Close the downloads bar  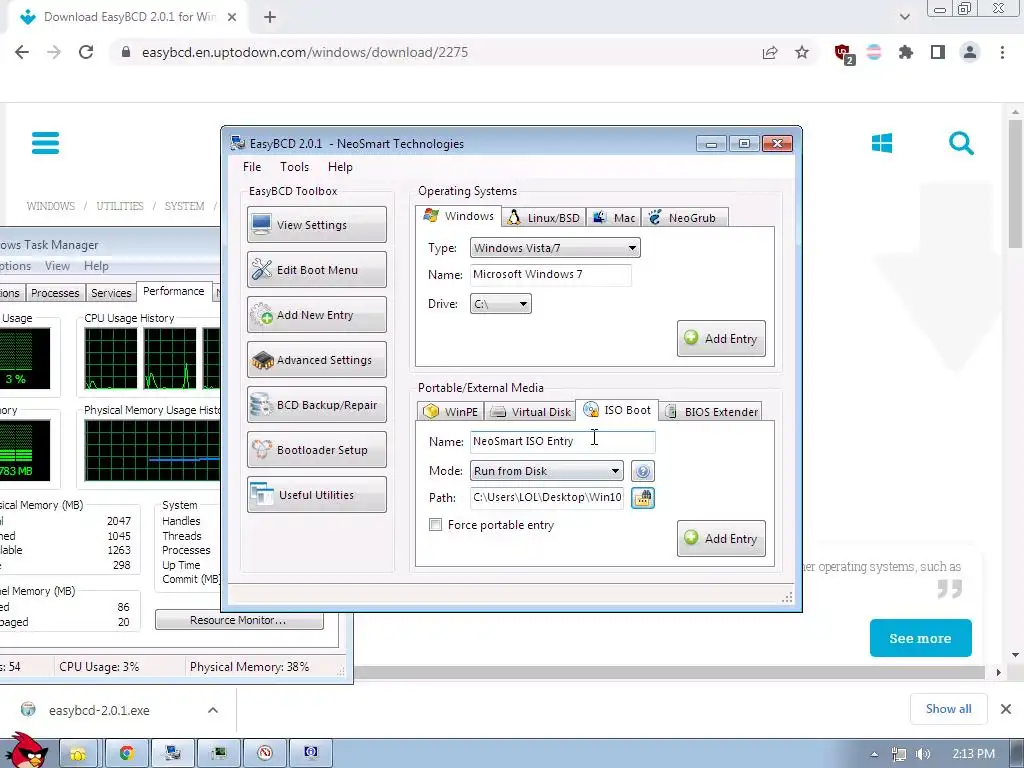tap(1006, 709)
